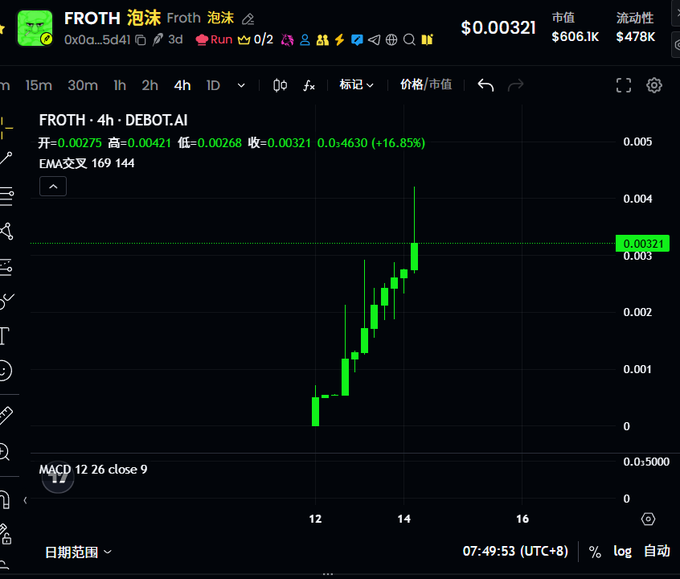Viewport: 680px width, 579px height.
Task: Switch chart to 1D timeframe
Action: point(213,85)
